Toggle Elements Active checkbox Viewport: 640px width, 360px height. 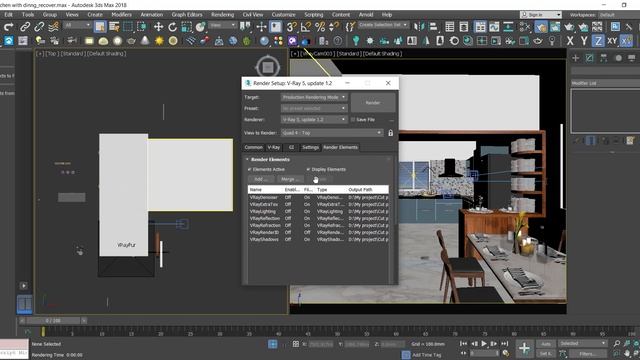click(249, 169)
